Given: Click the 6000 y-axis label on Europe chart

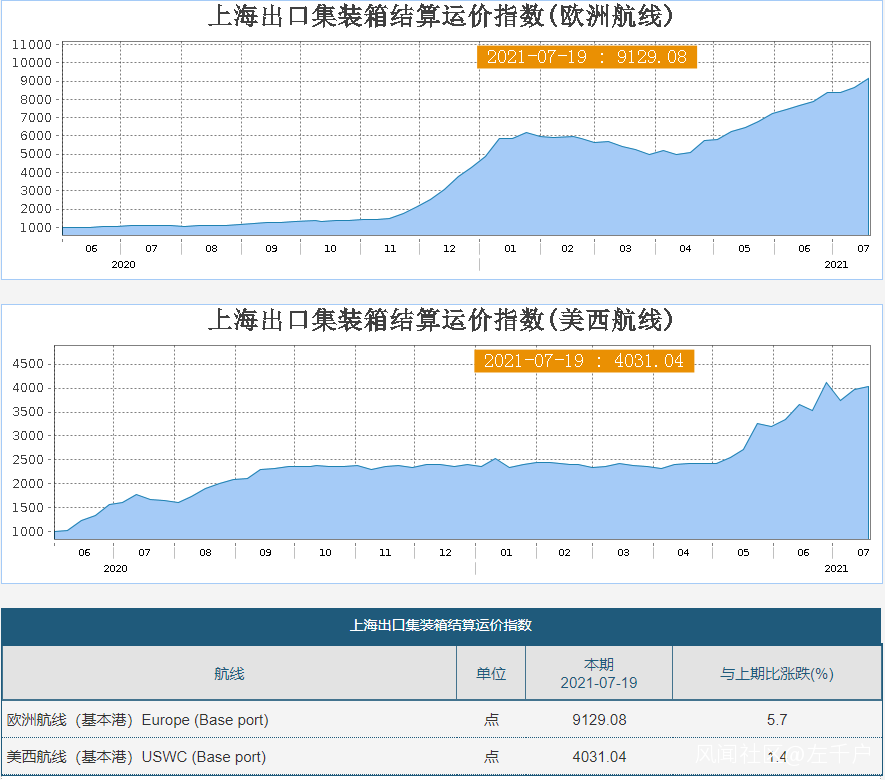Looking at the screenshot, I should point(36,135).
